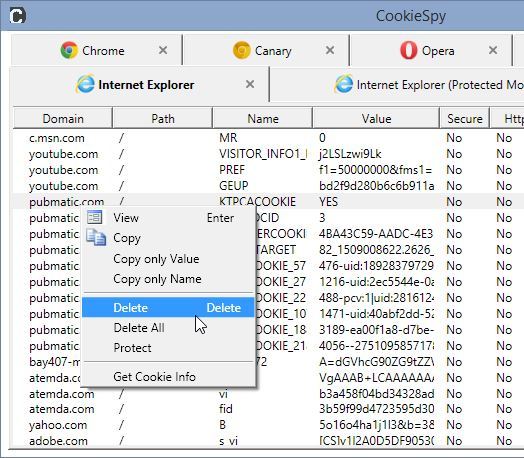Viewport: 524px width, 458px height.
Task: Click value starting f1=50000000
Action: (376, 170)
